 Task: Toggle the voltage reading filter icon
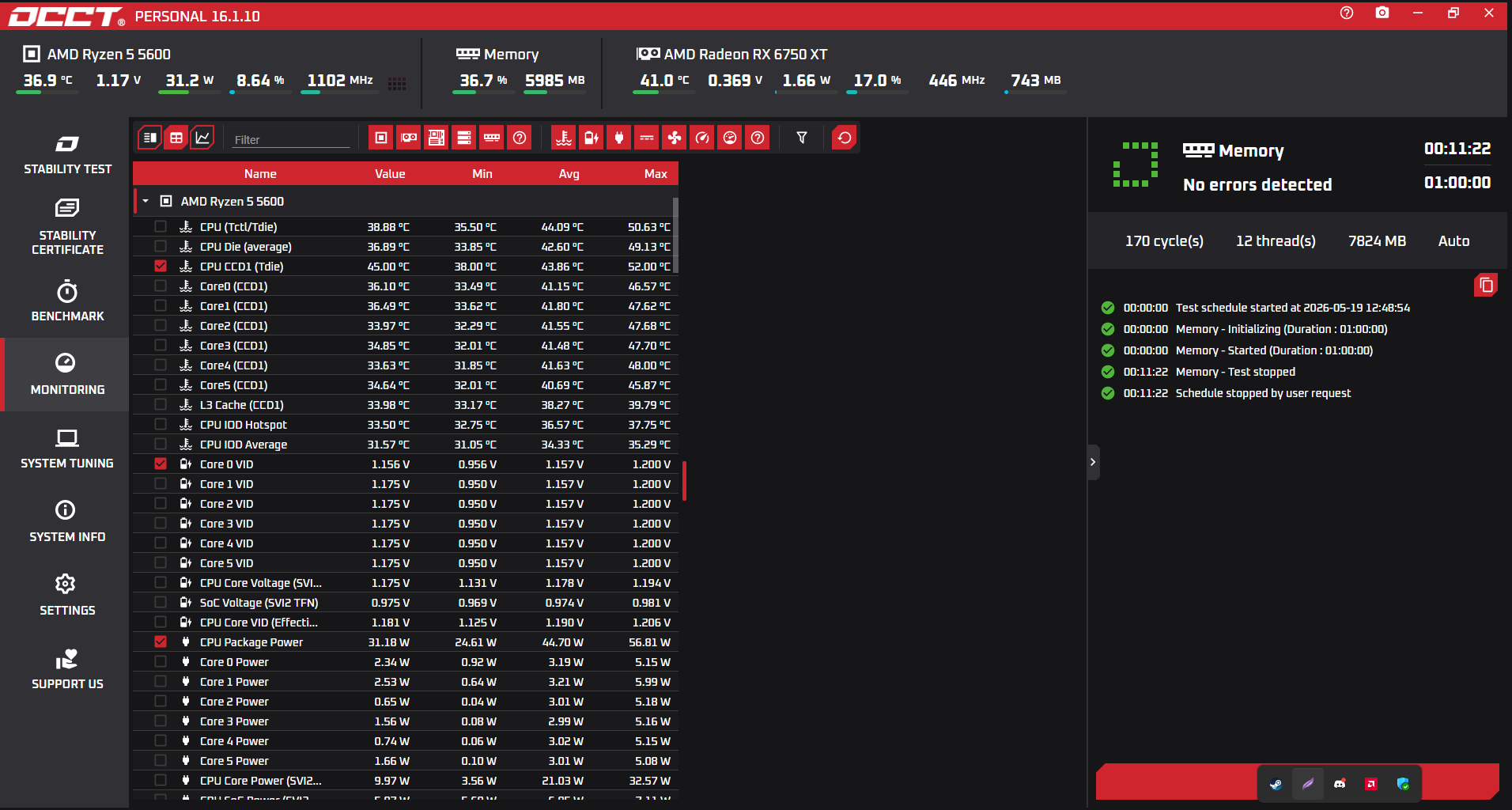(592, 138)
